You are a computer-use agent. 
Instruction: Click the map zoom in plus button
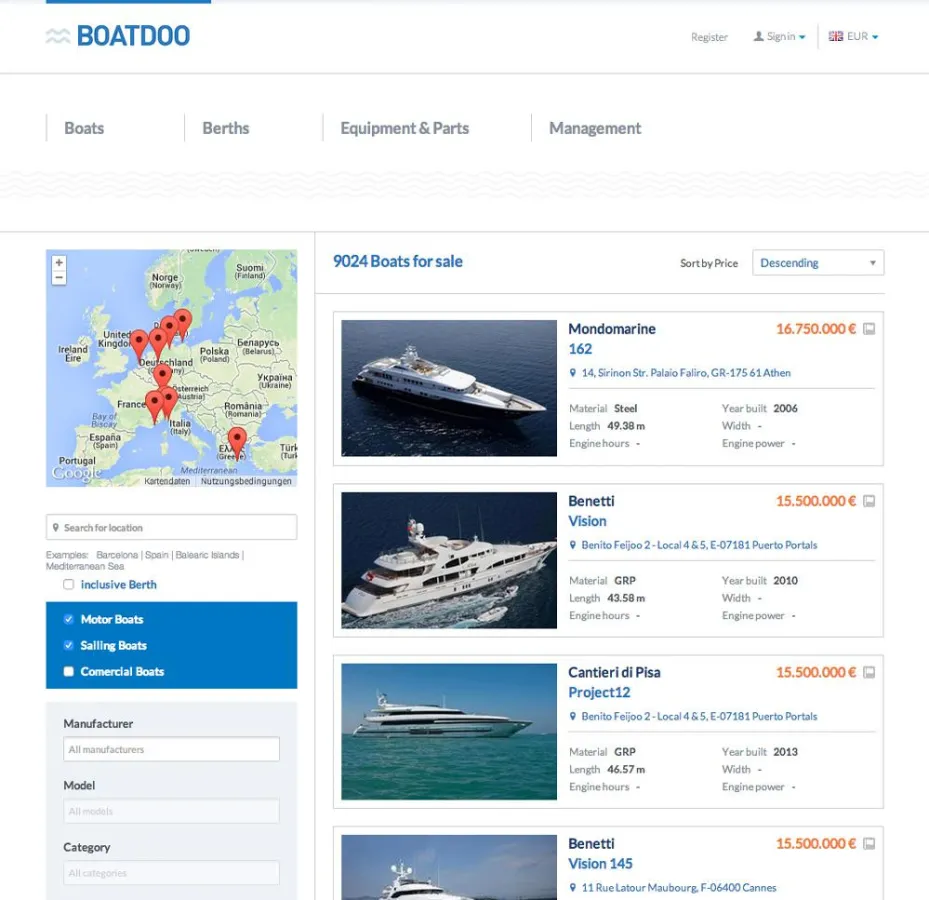click(59, 263)
